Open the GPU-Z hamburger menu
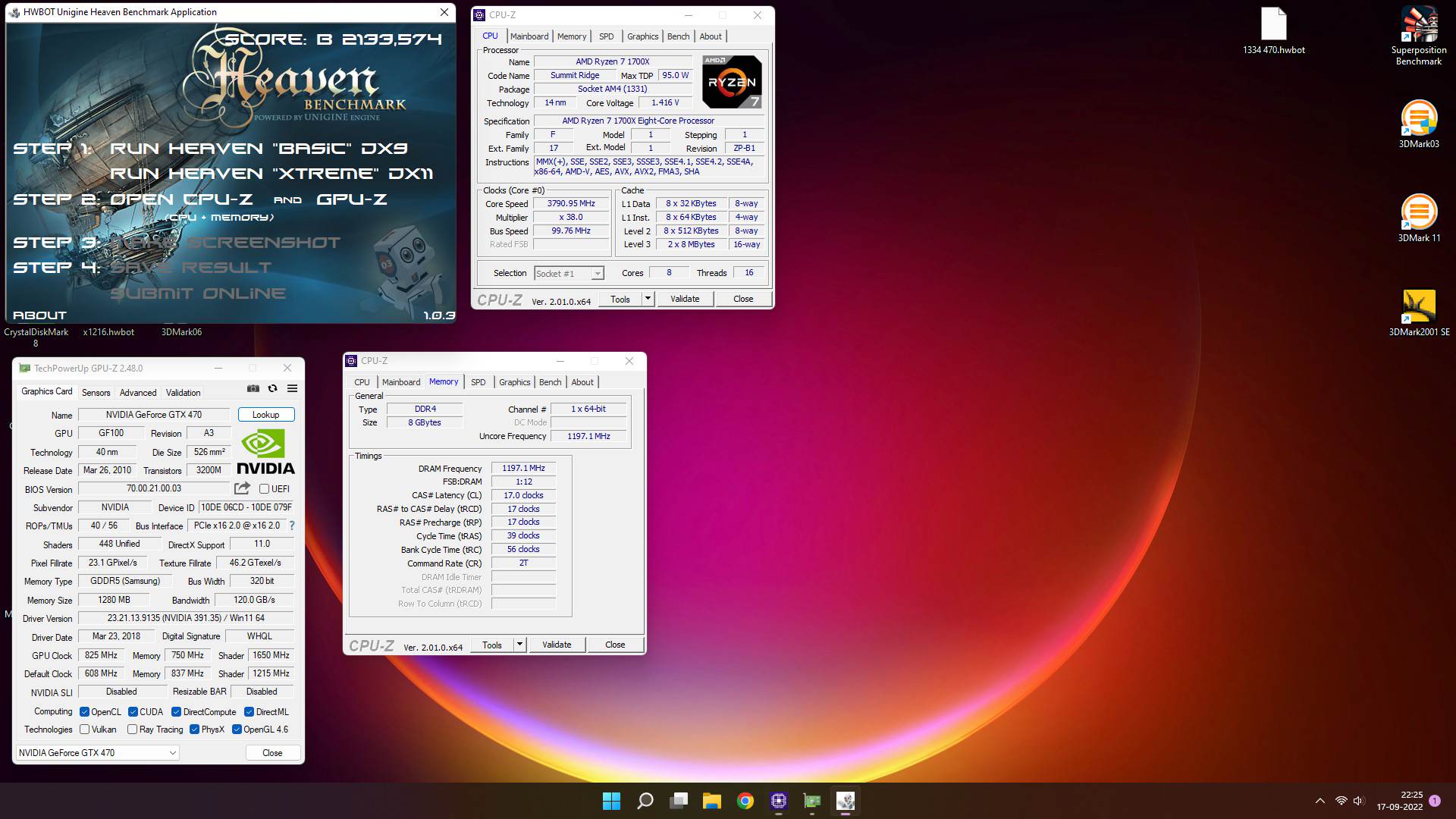This screenshot has width=1456, height=819. click(292, 388)
